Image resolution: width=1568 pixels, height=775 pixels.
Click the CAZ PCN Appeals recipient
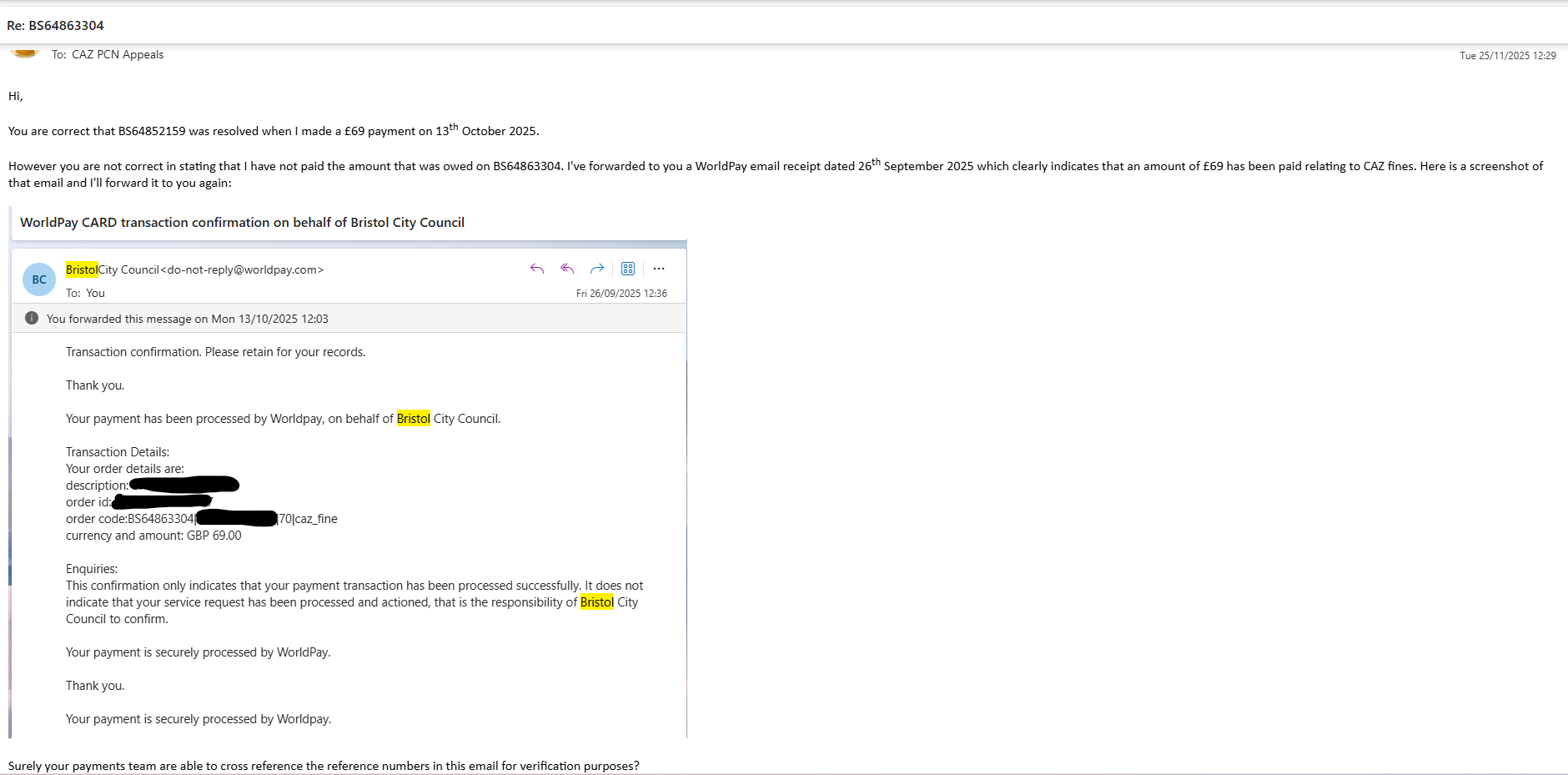pyautogui.click(x=118, y=54)
